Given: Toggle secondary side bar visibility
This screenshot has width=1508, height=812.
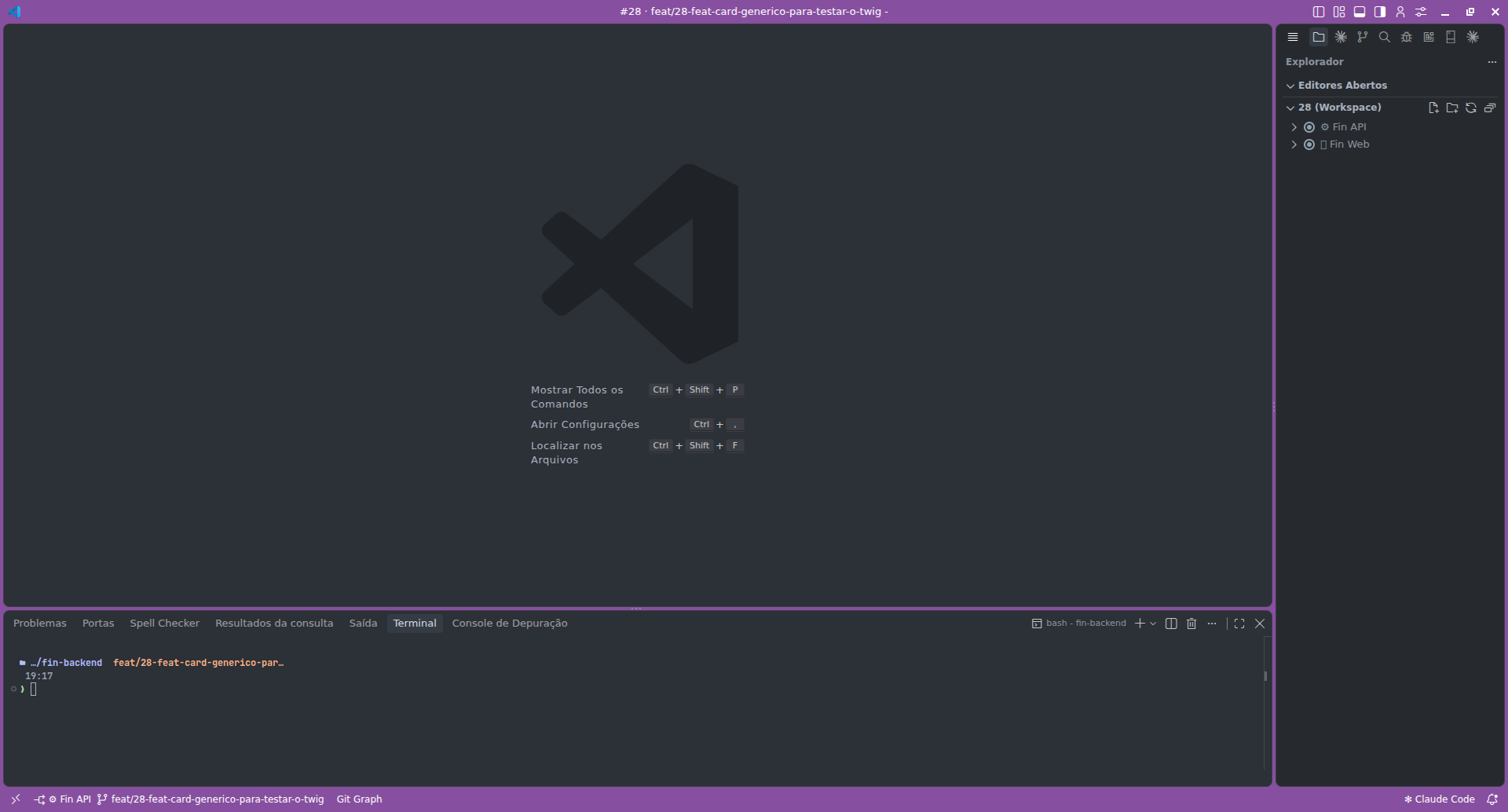Looking at the screenshot, I should 1380,12.
